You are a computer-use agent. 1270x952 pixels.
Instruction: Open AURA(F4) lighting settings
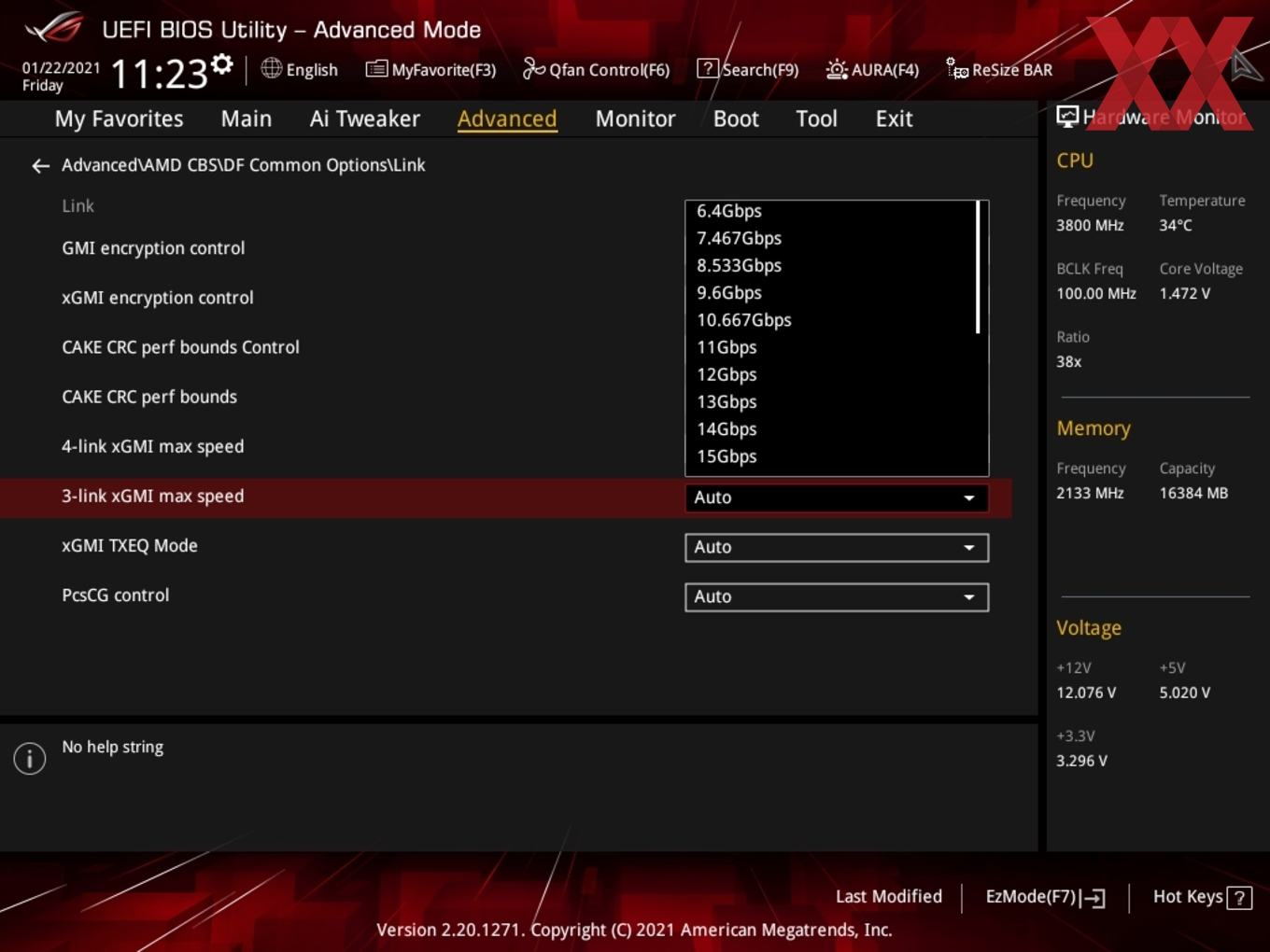click(872, 69)
